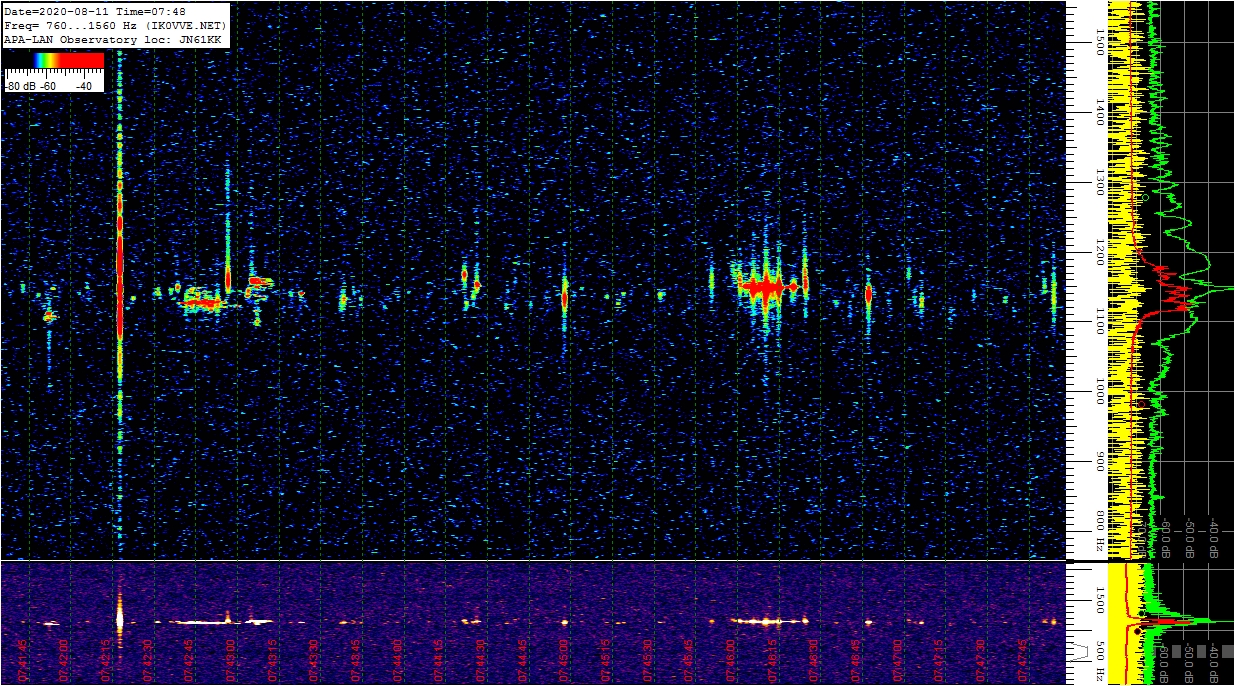Click the -80 dB label under color scale

coord(20,87)
